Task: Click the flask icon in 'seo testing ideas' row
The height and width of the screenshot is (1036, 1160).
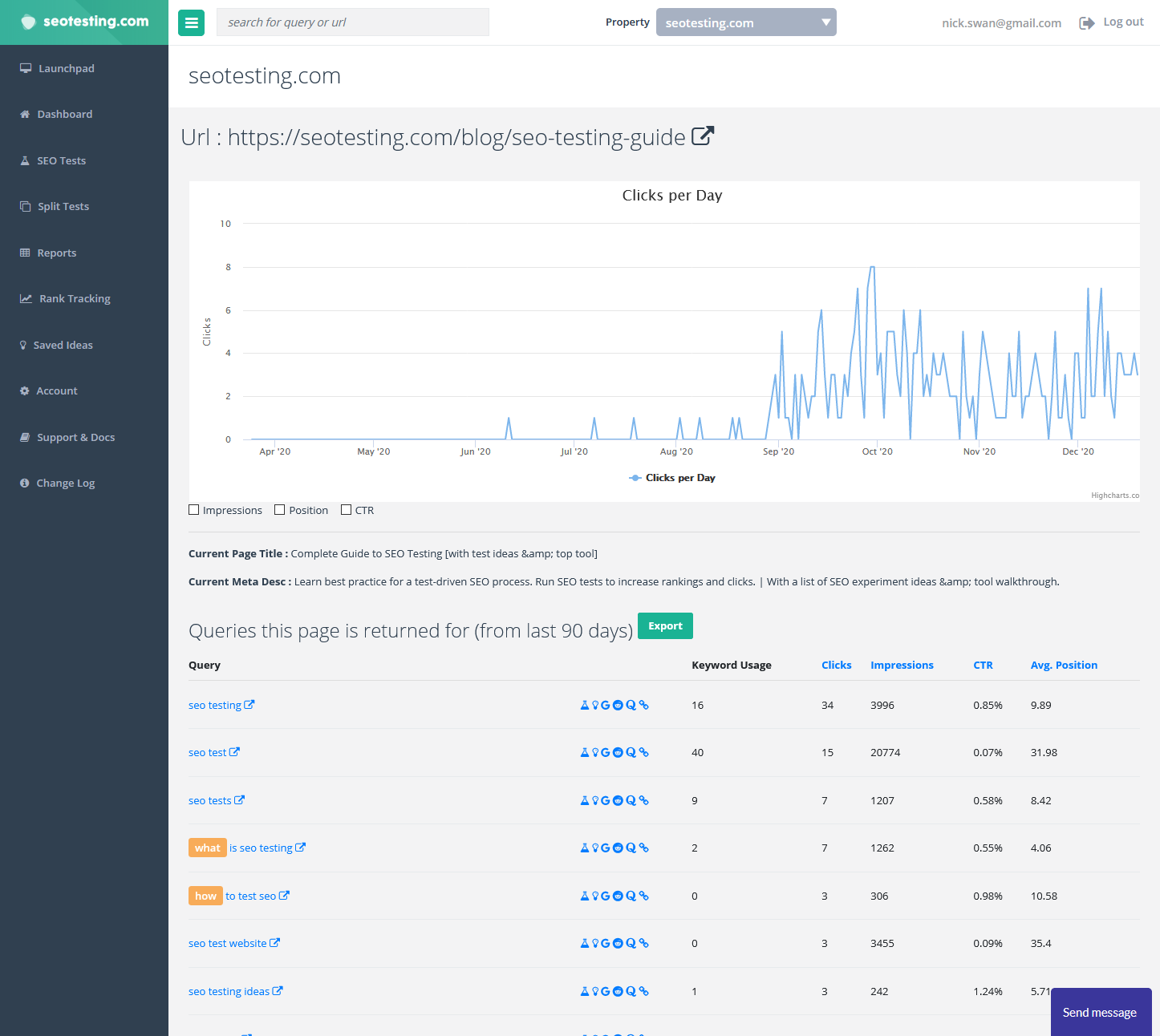Action: [x=585, y=992]
